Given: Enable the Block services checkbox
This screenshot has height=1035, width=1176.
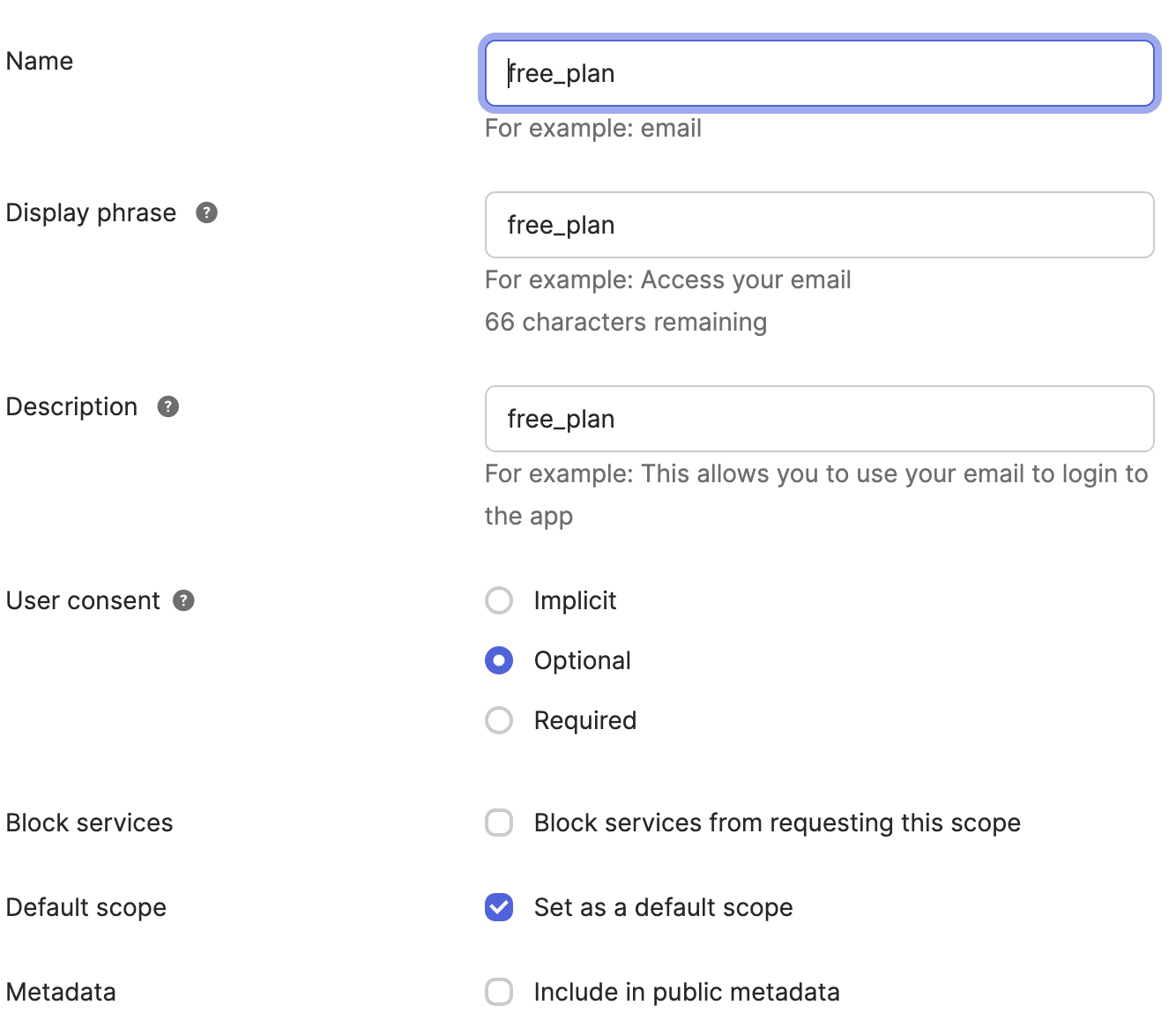Looking at the screenshot, I should pyautogui.click(x=499, y=823).
